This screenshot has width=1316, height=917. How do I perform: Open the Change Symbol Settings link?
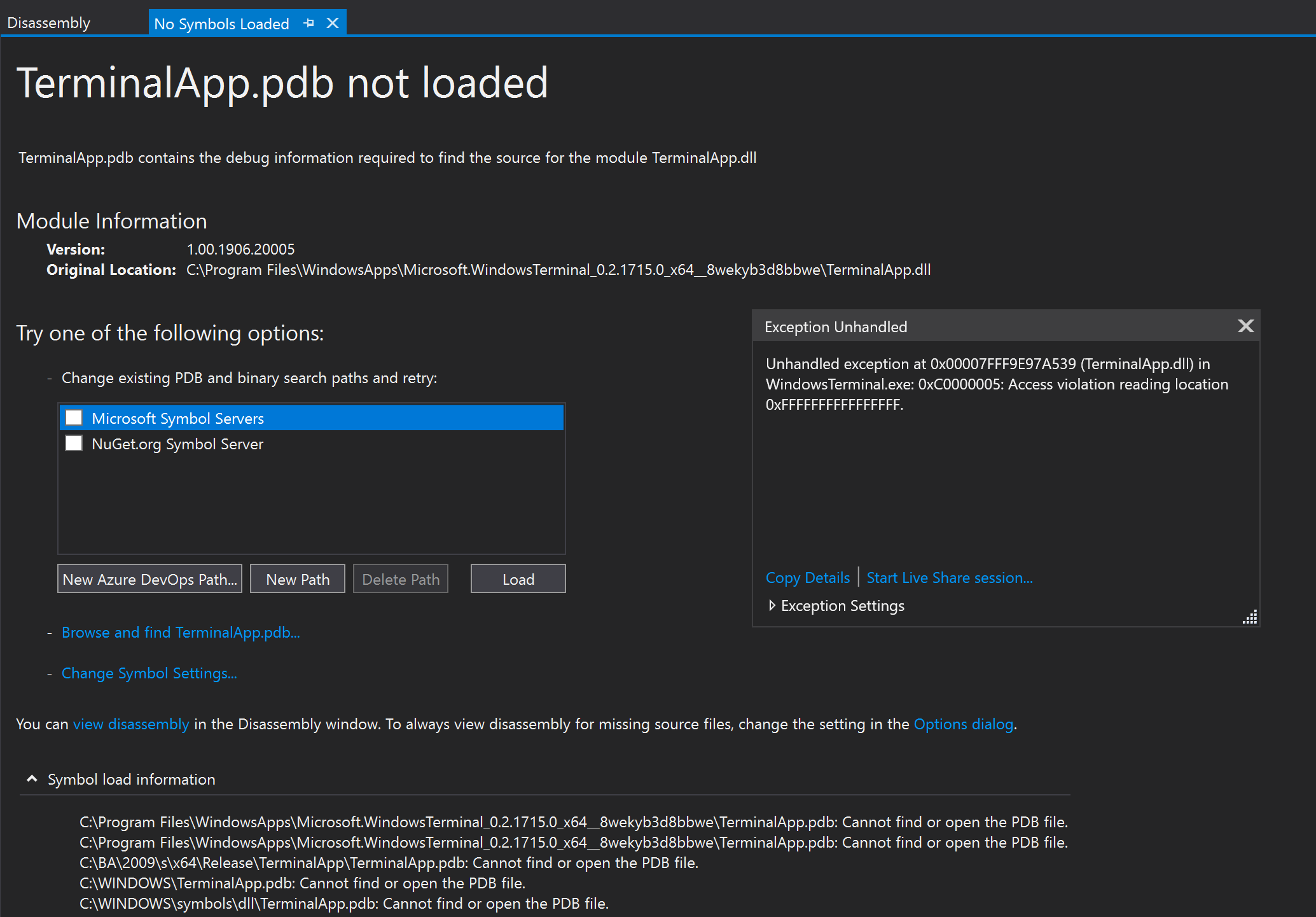coord(149,673)
